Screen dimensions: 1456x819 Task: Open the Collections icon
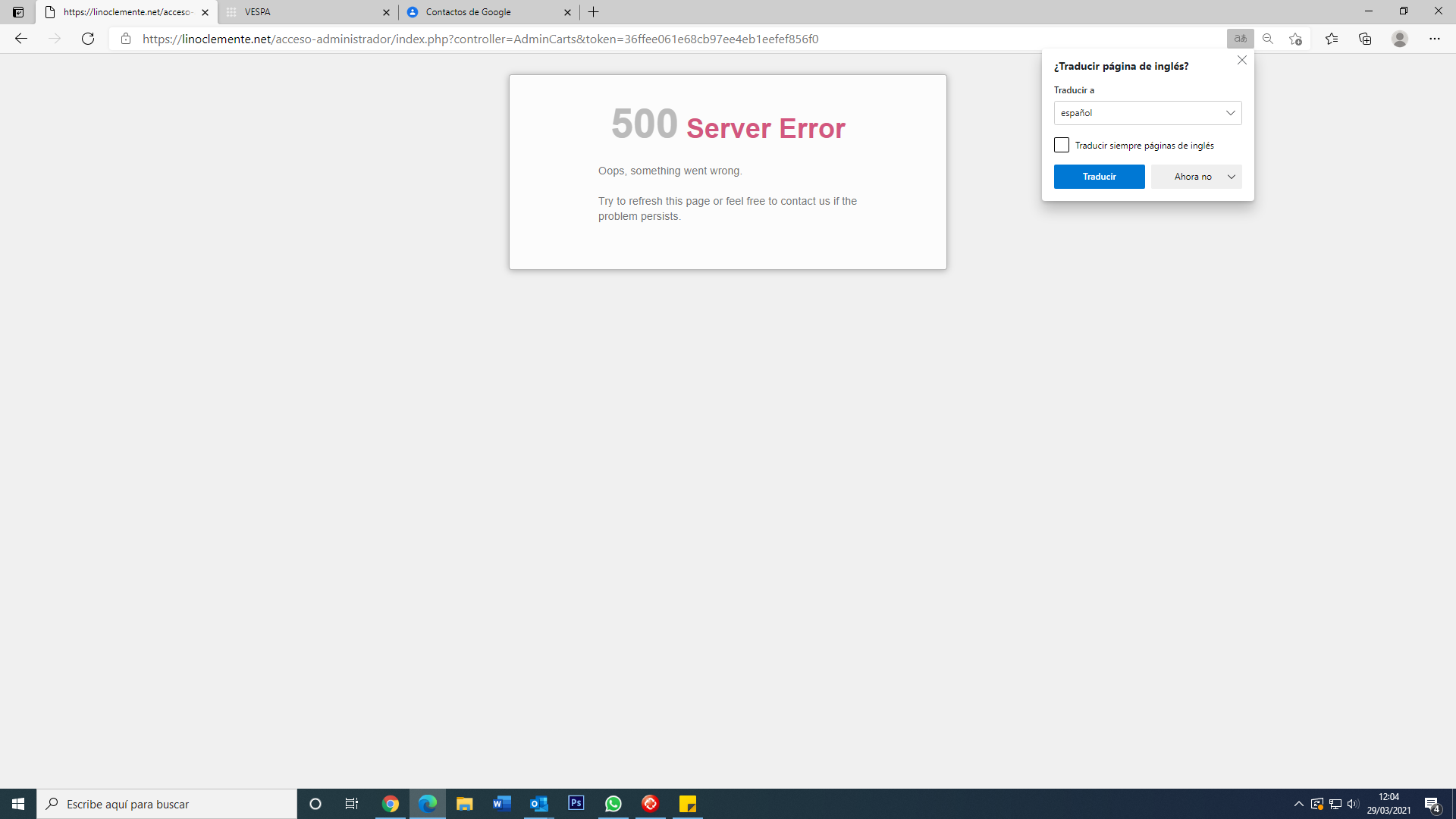(1365, 39)
